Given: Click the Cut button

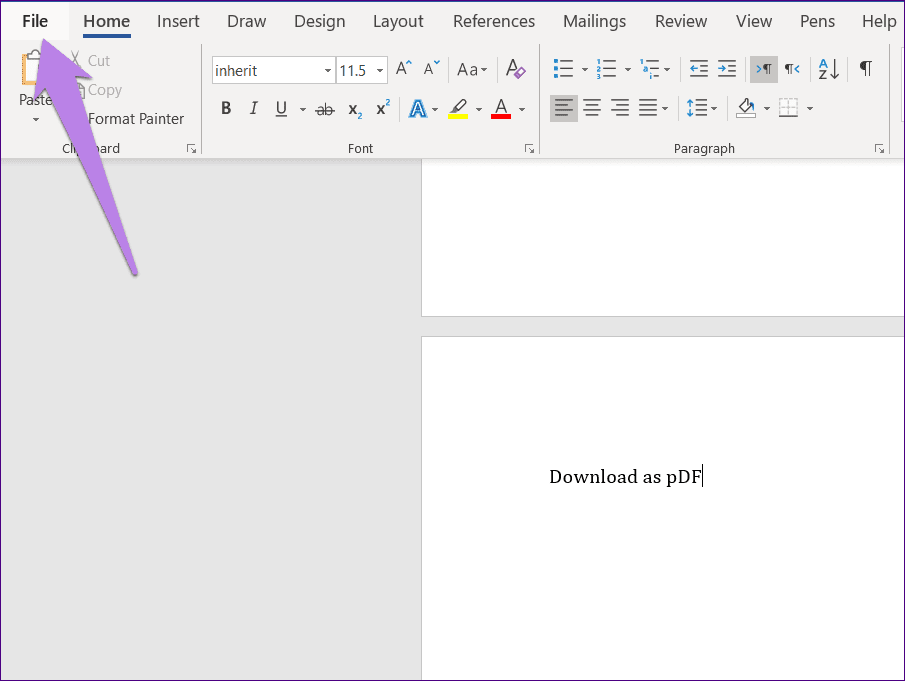Looking at the screenshot, I should (x=89, y=61).
